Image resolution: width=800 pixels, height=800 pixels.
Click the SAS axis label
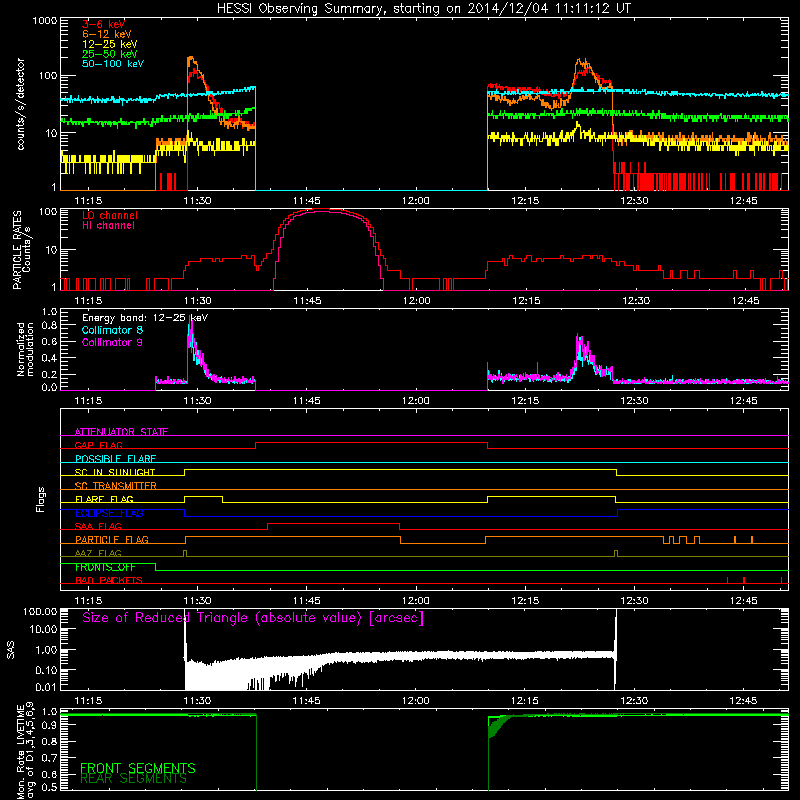[x=11, y=649]
